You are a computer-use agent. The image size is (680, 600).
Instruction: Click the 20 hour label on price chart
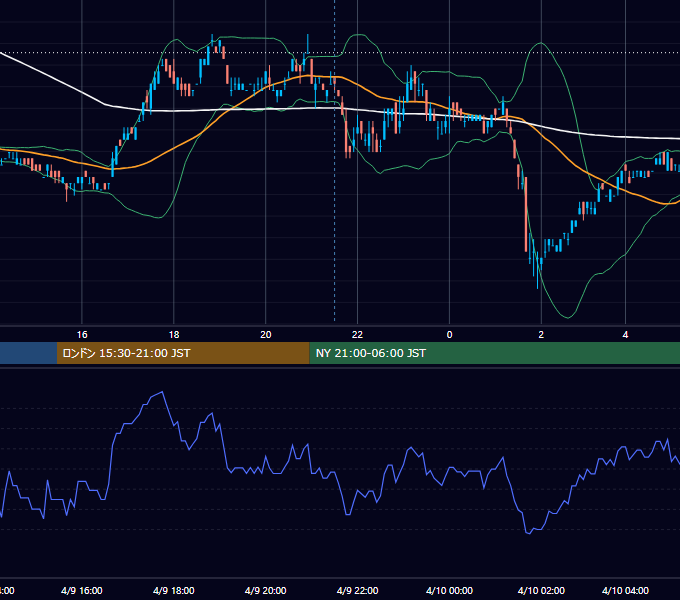click(x=266, y=334)
